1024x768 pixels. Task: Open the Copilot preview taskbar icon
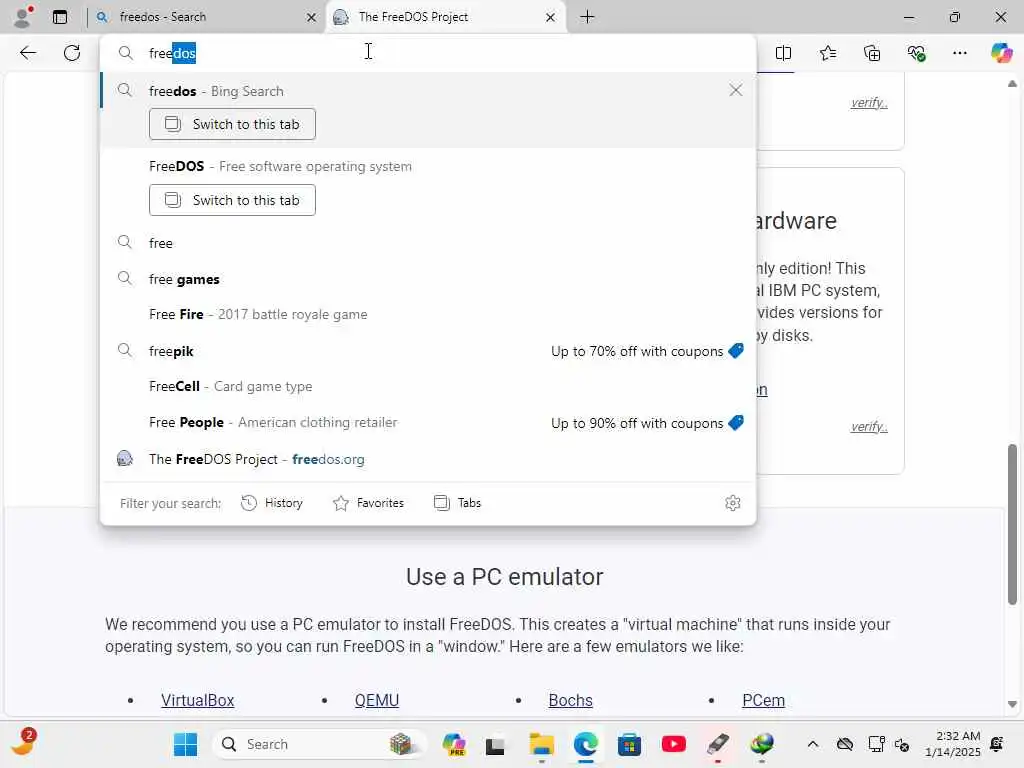tap(453, 744)
